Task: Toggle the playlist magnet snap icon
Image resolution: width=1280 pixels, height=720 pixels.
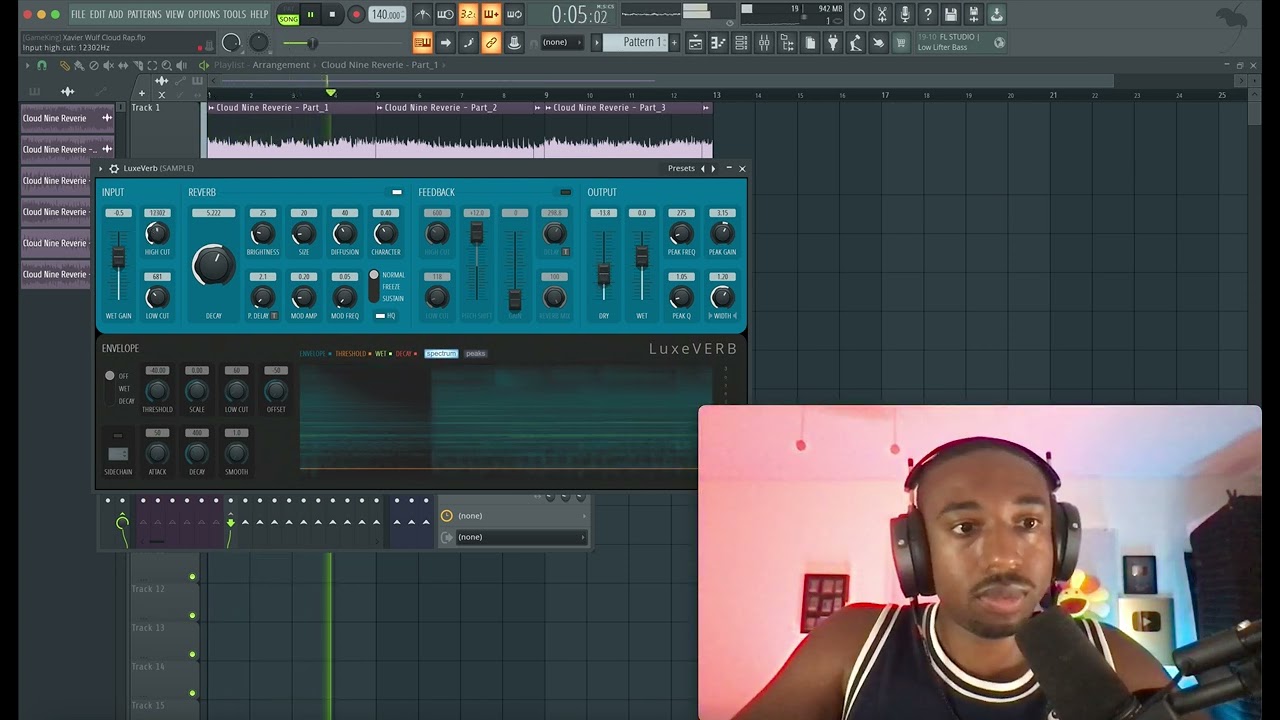Action: click(x=42, y=65)
